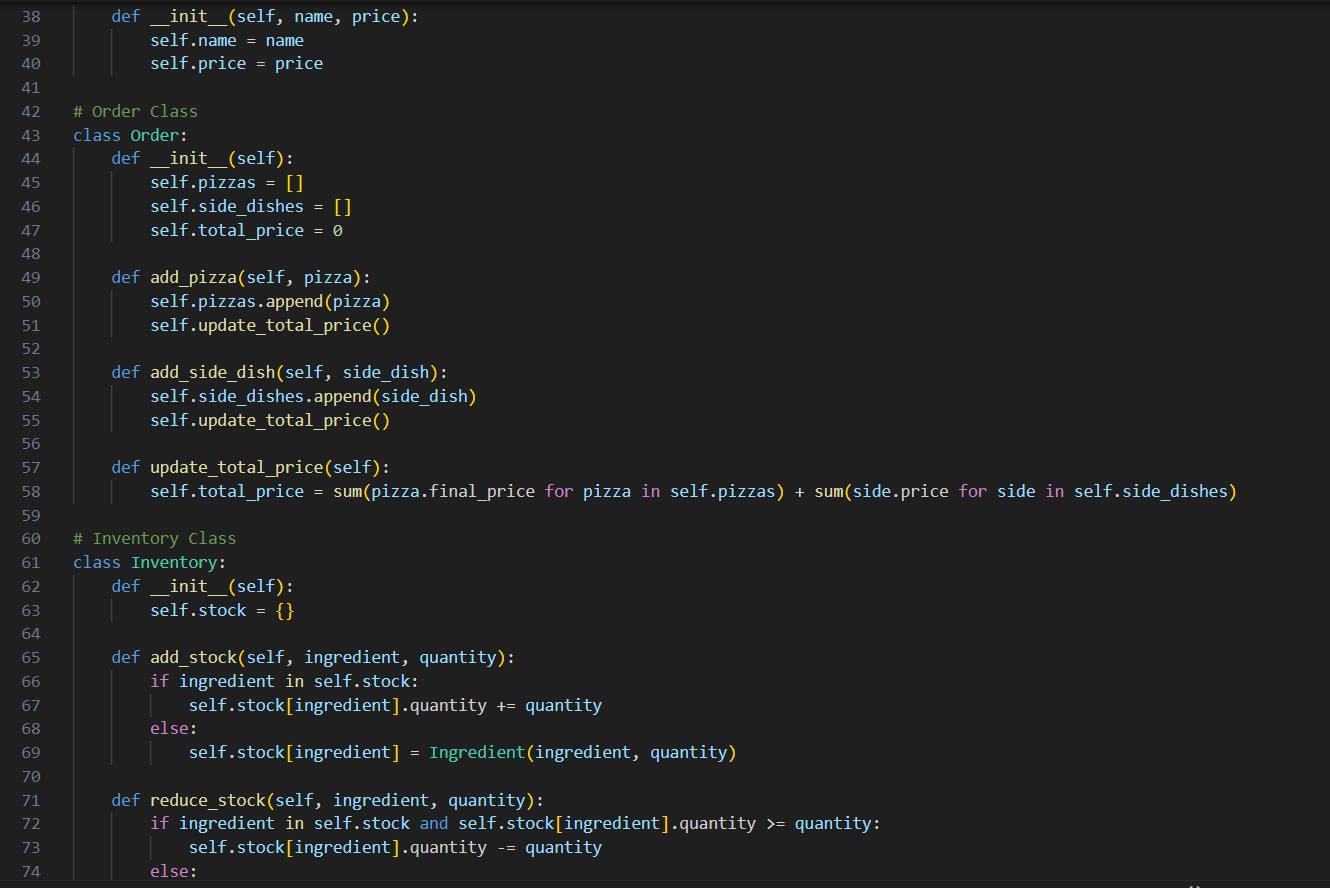Click 'self.side_dishes = []' assignment

click(x=251, y=206)
